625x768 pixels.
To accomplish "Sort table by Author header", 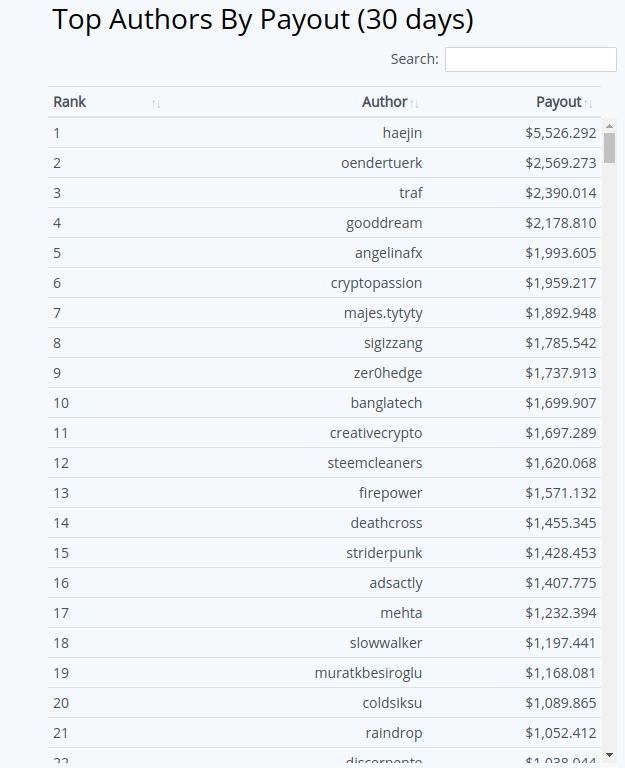I will point(384,102).
